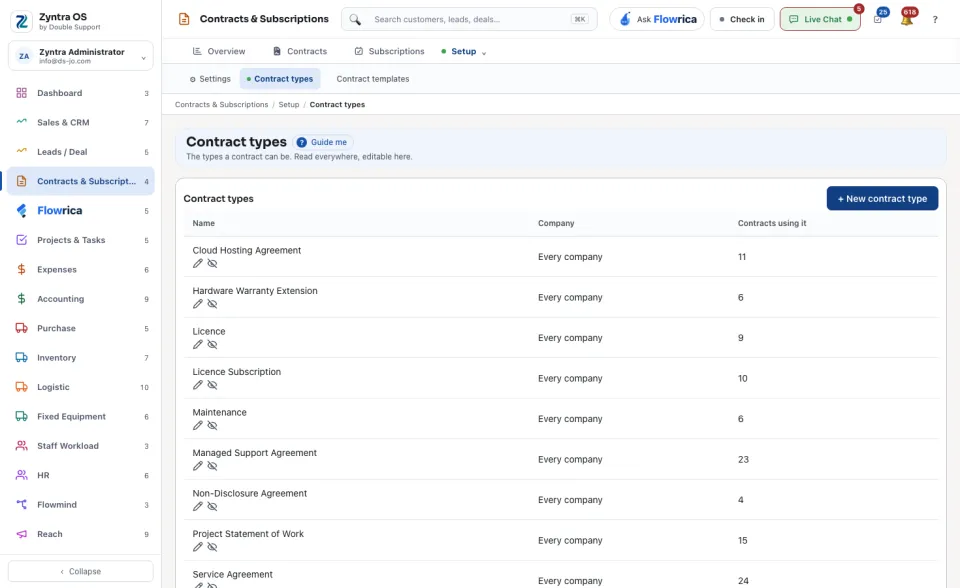Edit the Licence contract type
The height and width of the screenshot is (588, 960).
click(x=198, y=344)
